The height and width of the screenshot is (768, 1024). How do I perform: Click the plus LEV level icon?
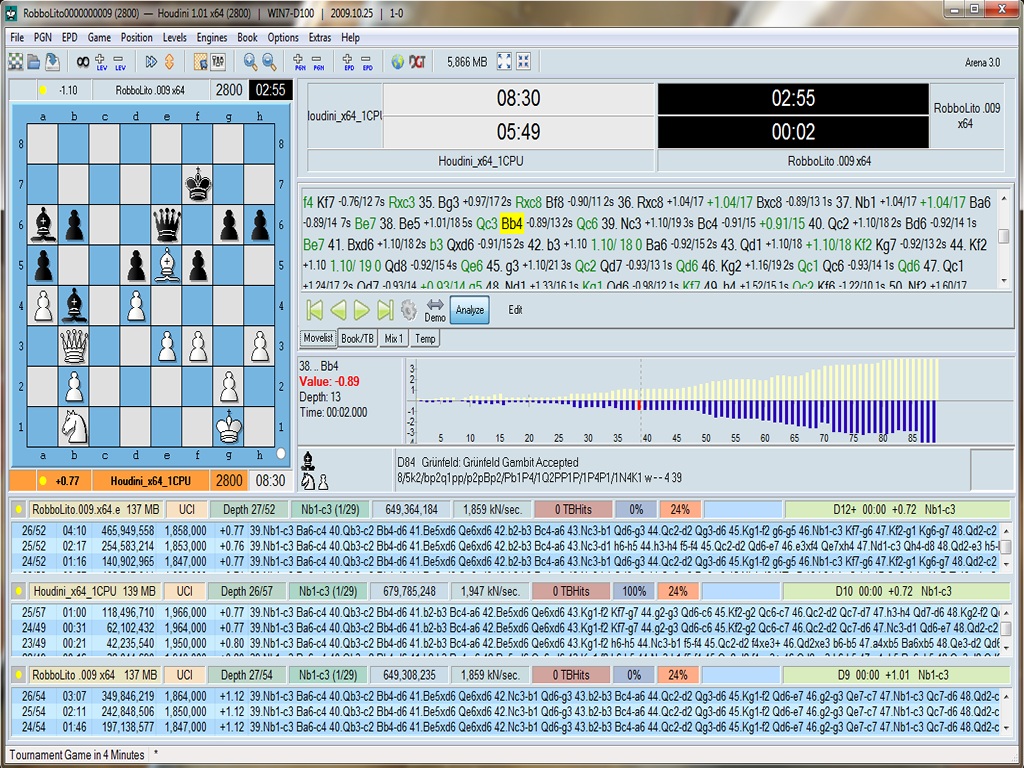coord(101,61)
